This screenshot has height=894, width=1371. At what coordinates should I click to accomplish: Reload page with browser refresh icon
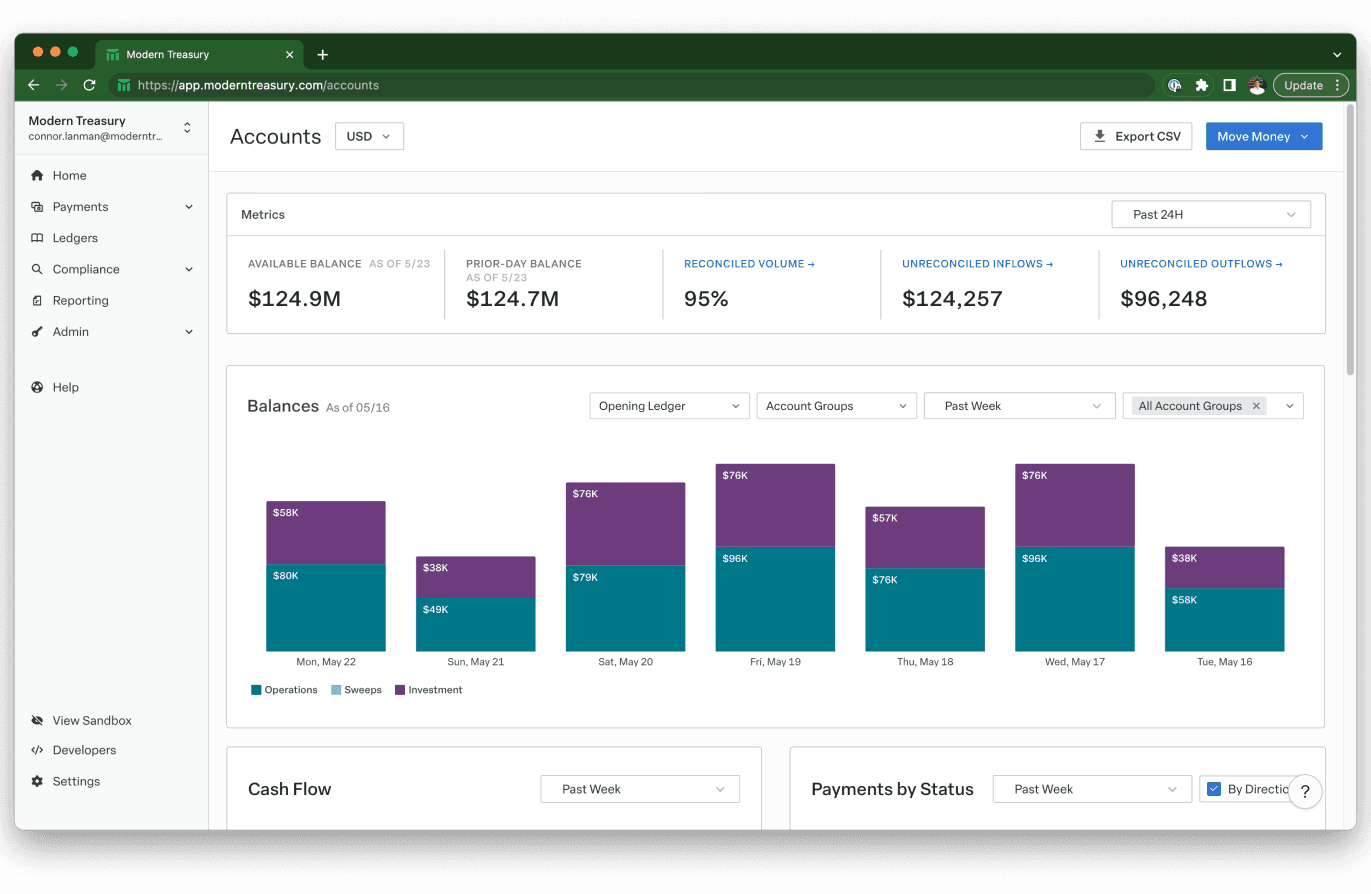coord(90,86)
